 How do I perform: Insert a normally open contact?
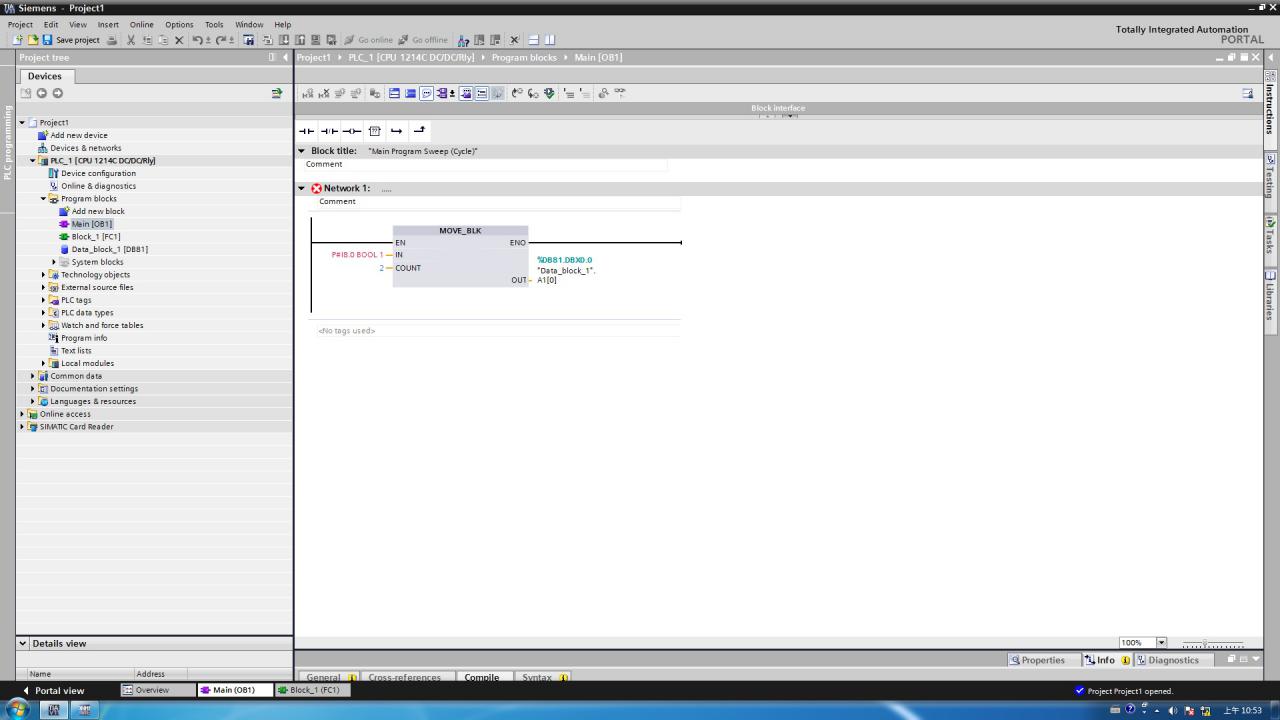[x=306, y=131]
